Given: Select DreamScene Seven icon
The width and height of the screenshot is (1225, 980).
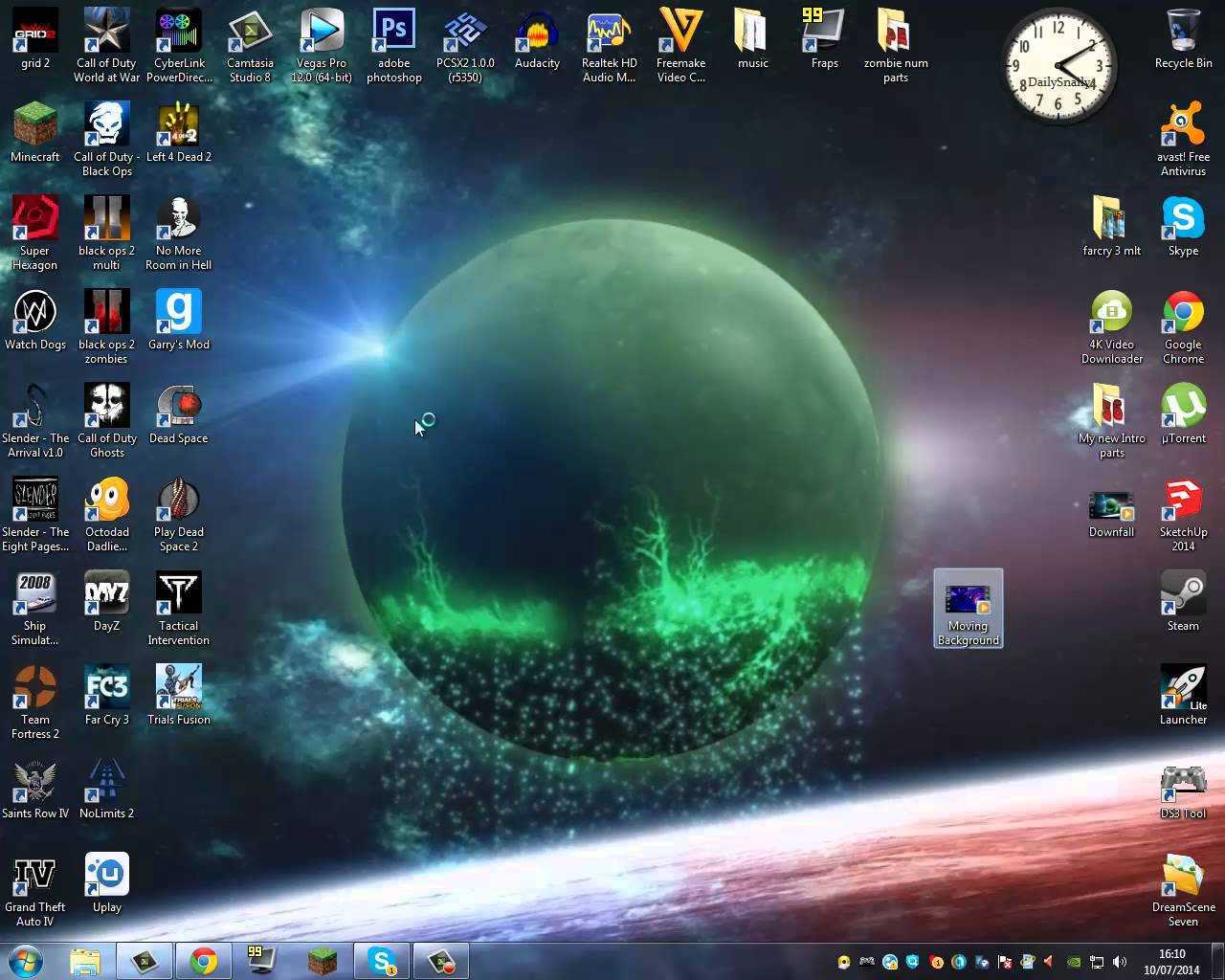Looking at the screenshot, I should click(x=1183, y=890).
